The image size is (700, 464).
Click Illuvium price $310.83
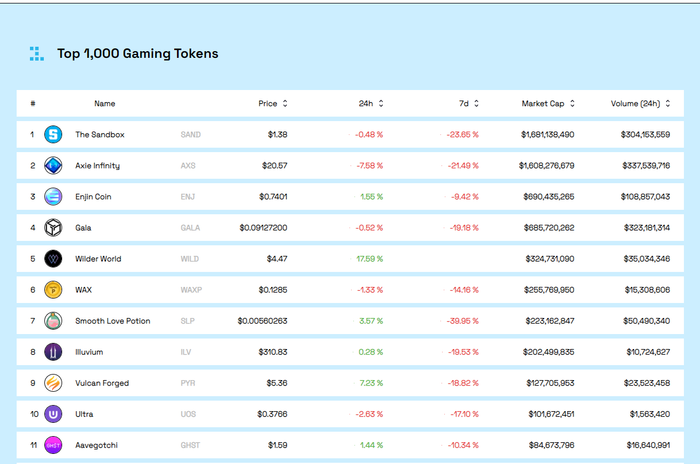pyautogui.click(x=273, y=352)
